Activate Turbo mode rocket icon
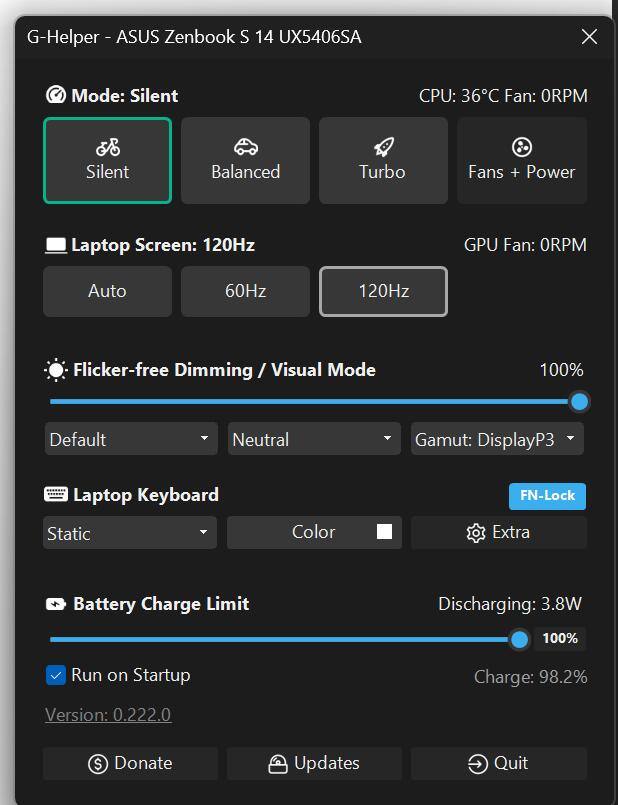This screenshot has width=618, height=805. coord(383,147)
